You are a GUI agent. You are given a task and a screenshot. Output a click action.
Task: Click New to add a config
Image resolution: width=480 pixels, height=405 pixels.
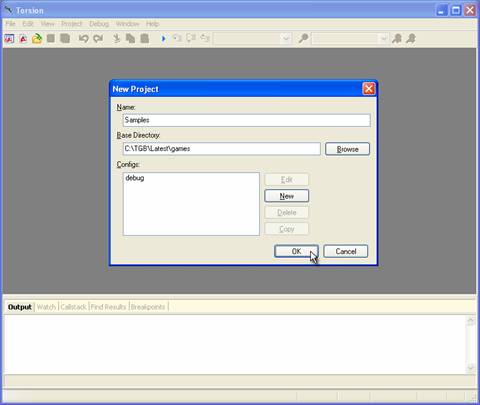(x=287, y=196)
